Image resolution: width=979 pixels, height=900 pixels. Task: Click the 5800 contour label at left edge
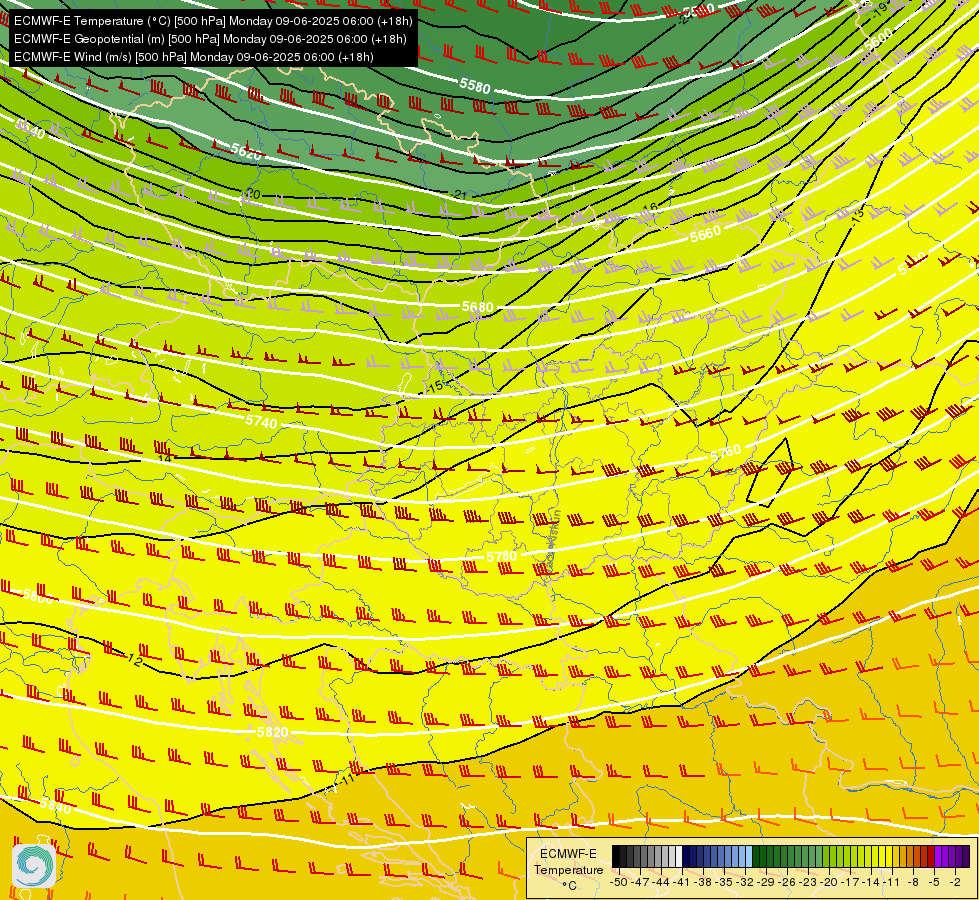pyautogui.click(x=37, y=596)
